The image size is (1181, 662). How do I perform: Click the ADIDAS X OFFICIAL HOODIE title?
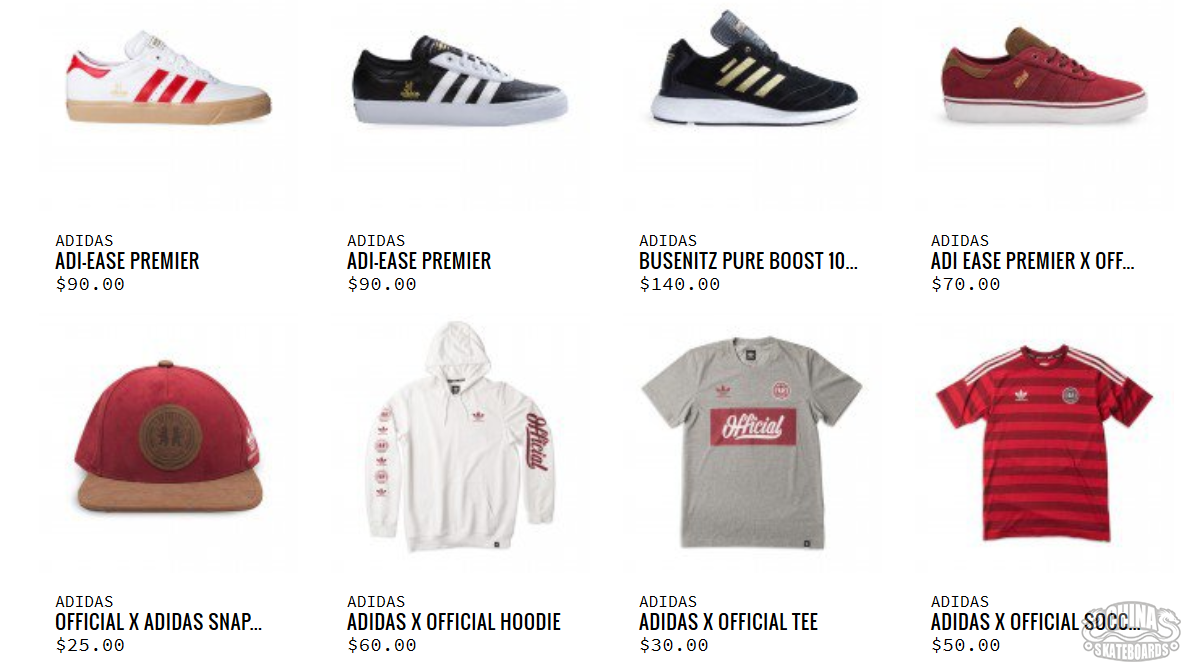click(x=454, y=622)
